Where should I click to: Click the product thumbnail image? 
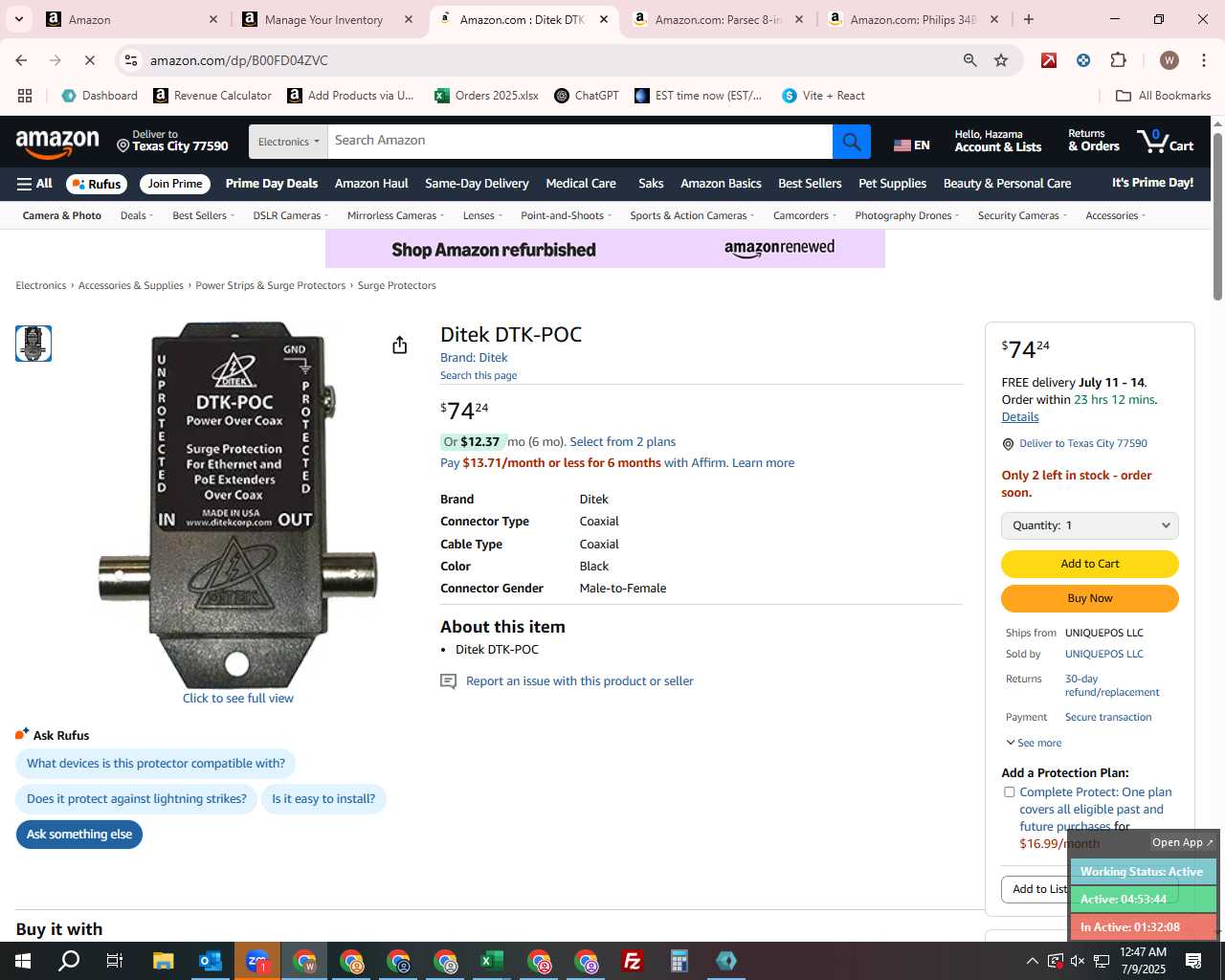coord(33,344)
